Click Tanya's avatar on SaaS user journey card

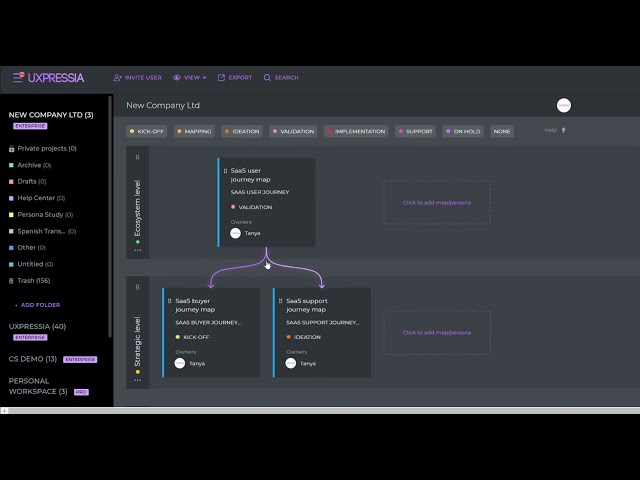point(236,233)
